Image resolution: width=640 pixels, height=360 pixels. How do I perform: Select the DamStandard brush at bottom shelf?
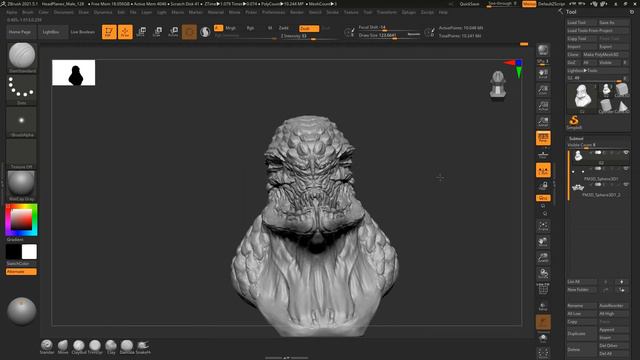tap(127, 347)
